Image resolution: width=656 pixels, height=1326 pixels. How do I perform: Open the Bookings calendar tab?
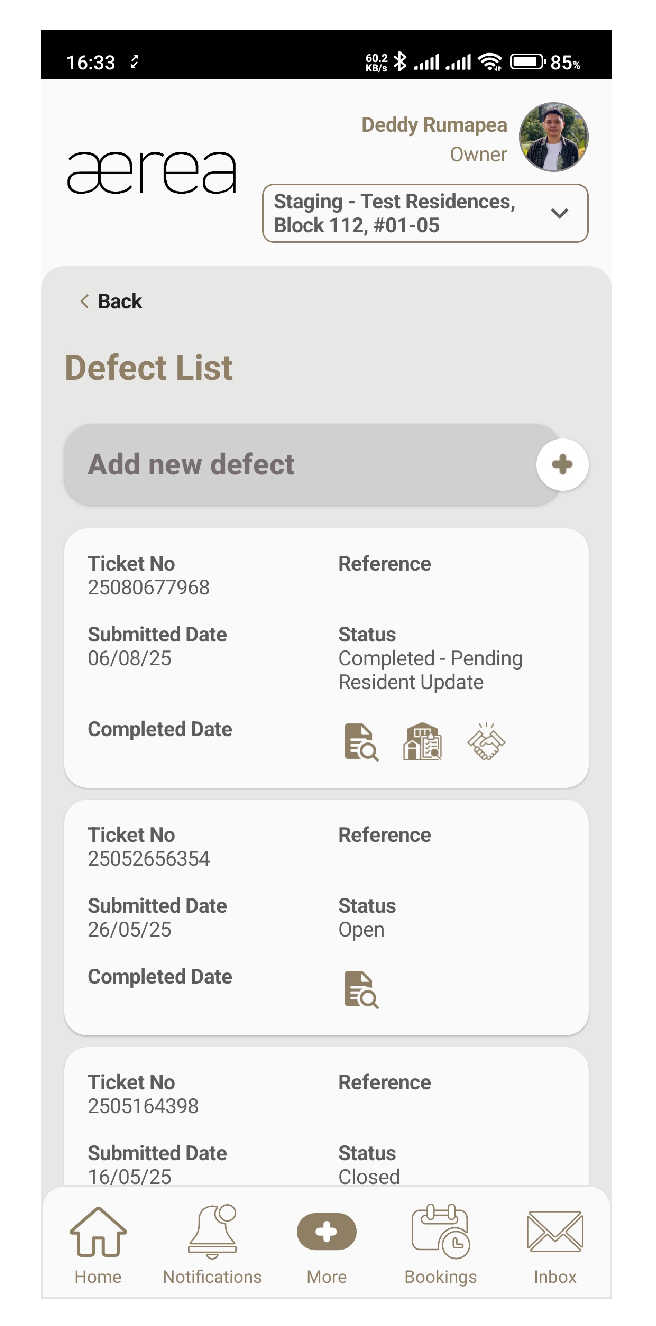pos(440,1245)
